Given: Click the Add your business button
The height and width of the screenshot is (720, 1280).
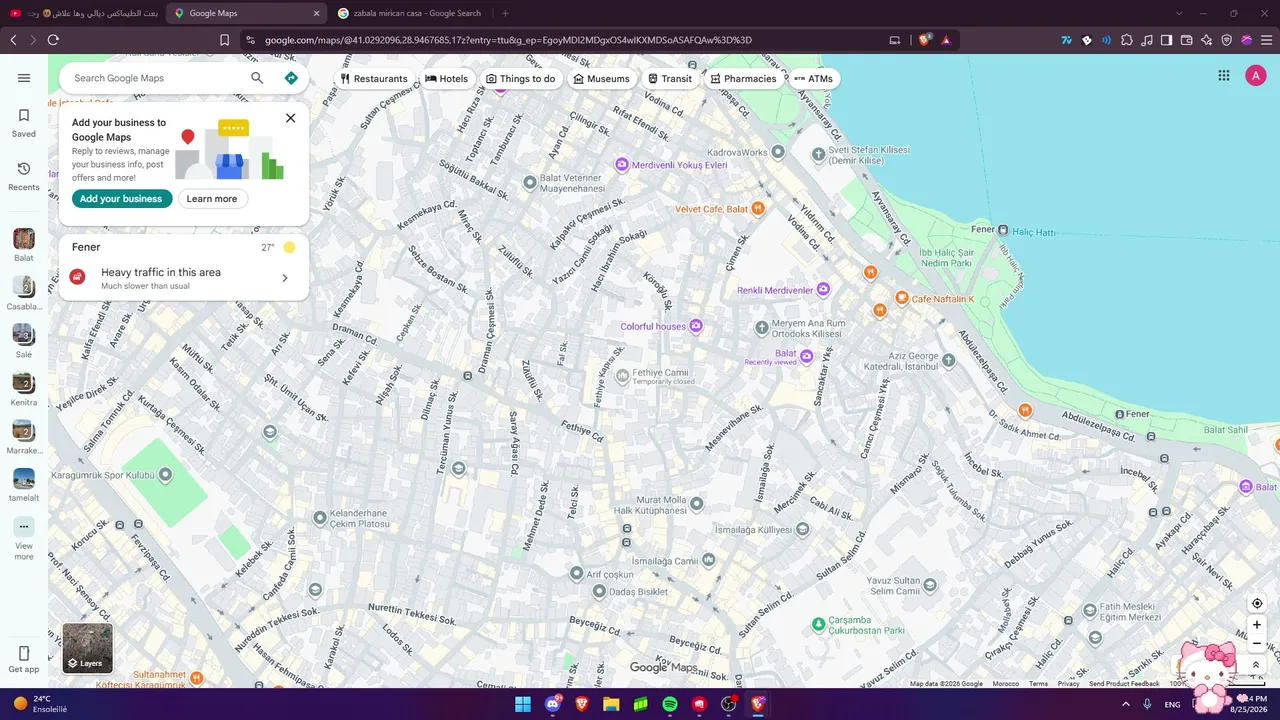Looking at the screenshot, I should point(121,199).
